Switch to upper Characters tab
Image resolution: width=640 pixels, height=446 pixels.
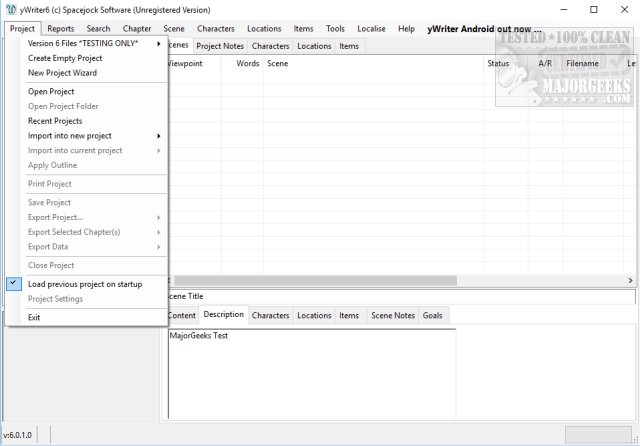coord(270,46)
